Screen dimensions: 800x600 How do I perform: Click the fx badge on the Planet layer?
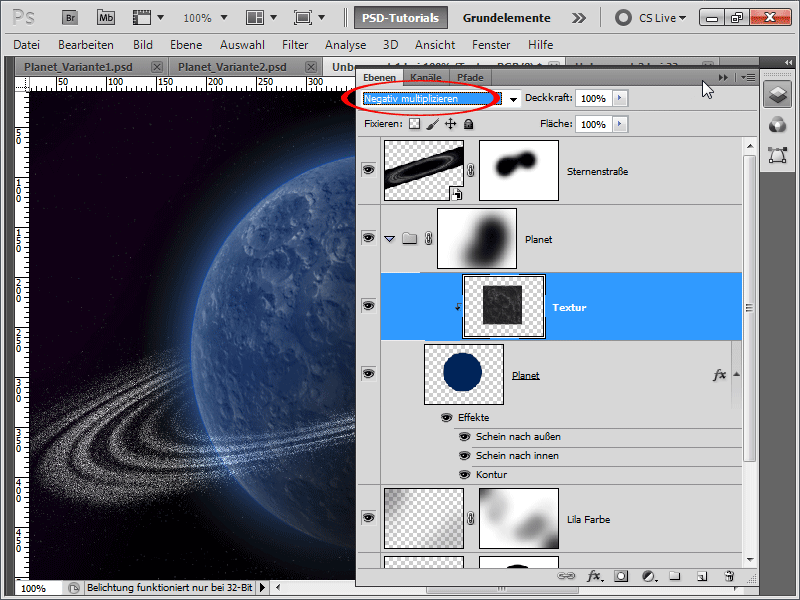[x=719, y=375]
